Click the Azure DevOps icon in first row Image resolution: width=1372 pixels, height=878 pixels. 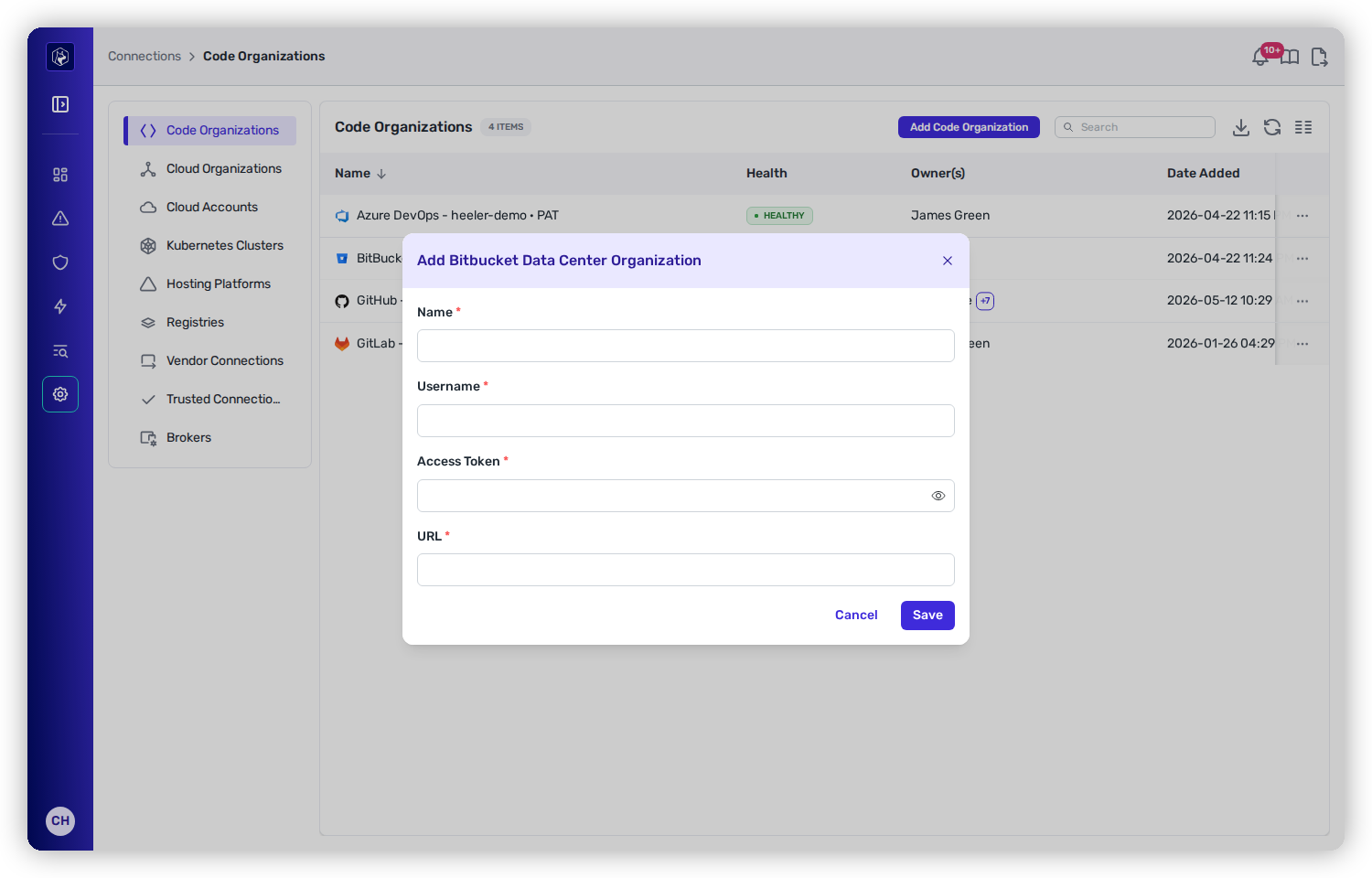click(x=342, y=216)
